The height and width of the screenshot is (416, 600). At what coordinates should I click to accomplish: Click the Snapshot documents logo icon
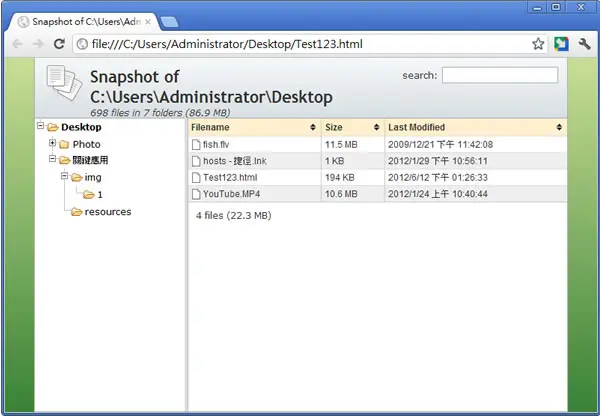point(64,83)
